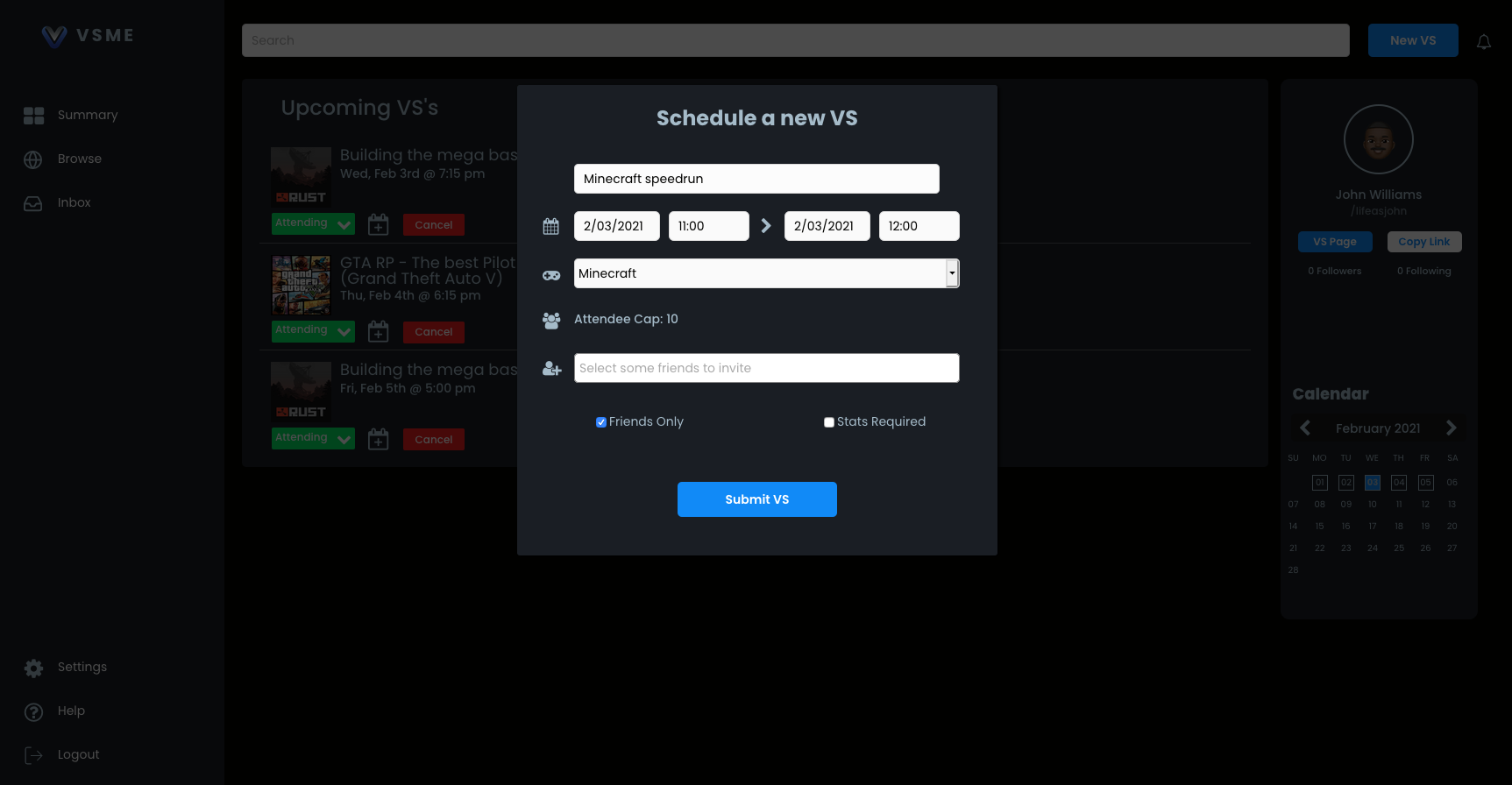Click the Inbox tray icon

[33, 203]
